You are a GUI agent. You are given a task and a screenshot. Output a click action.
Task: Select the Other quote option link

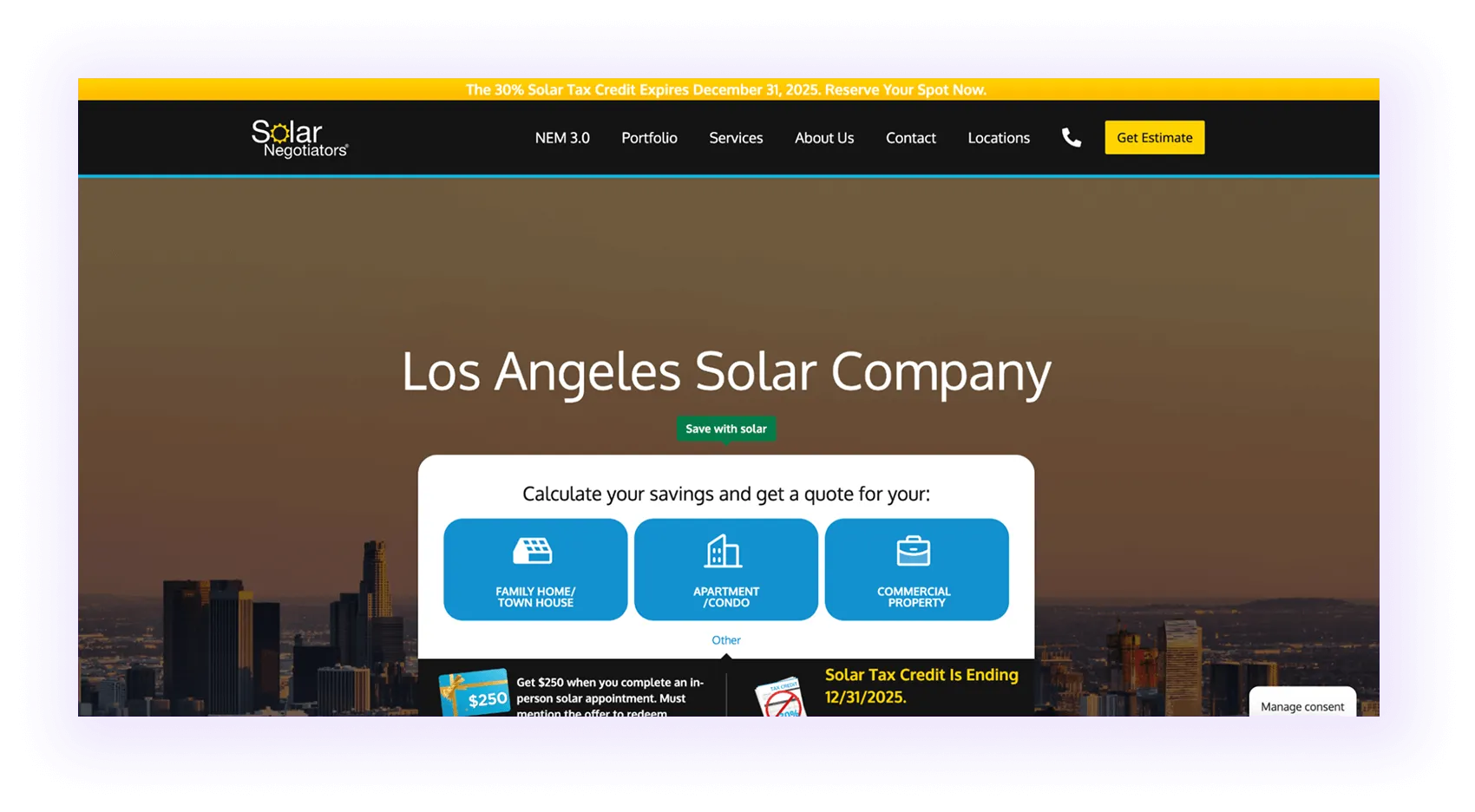point(725,639)
